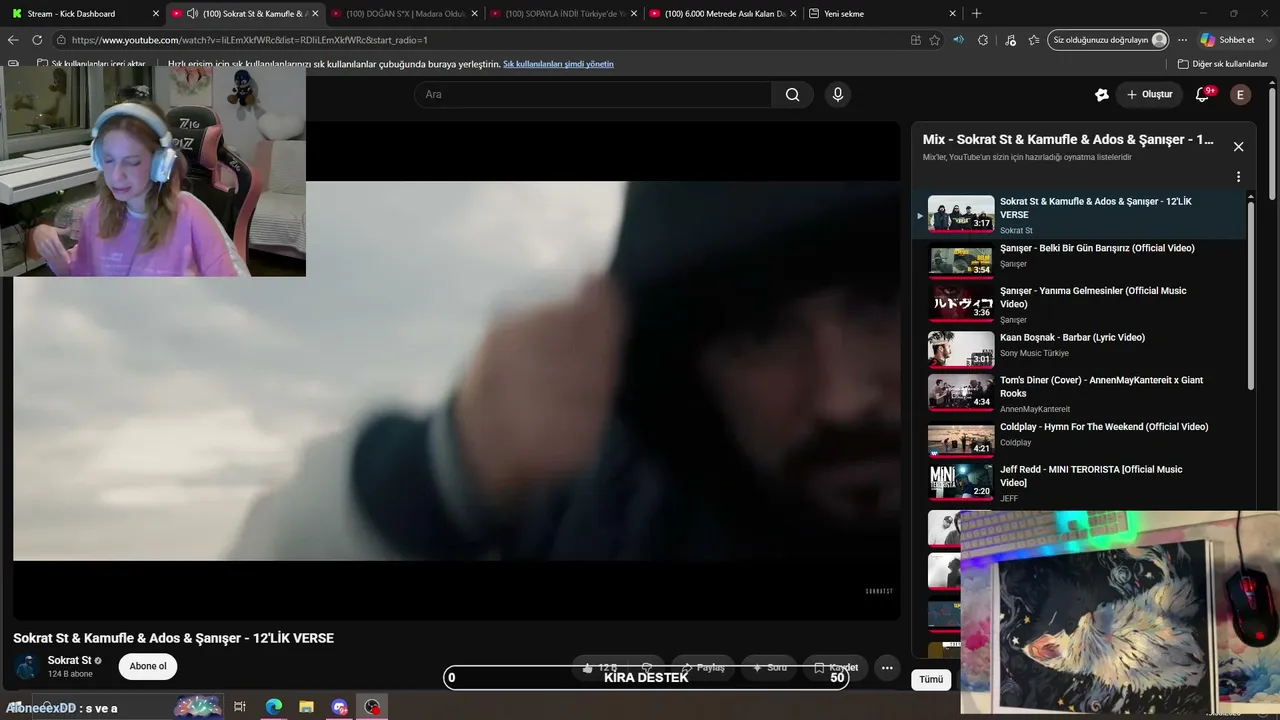Subscribe with the 'Abone ol' button
The width and height of the screenshot is (1280, 720).
148,666
